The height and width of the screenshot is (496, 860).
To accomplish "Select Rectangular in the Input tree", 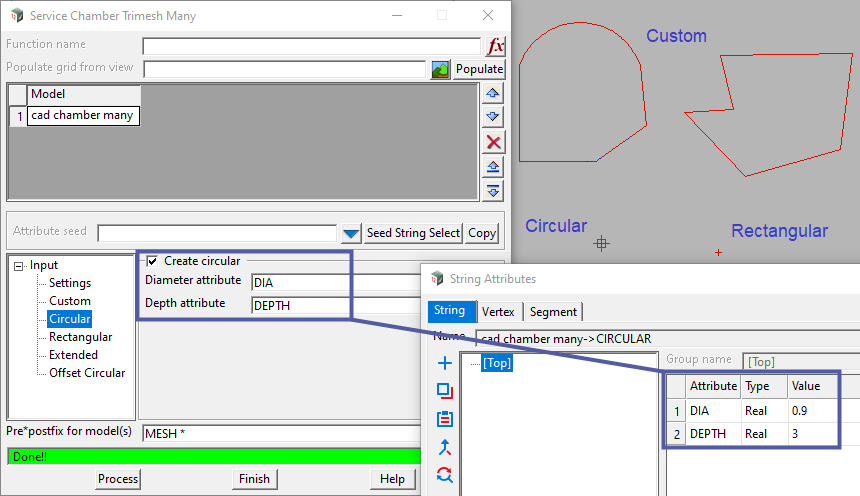I will pyautogui.click(x=80, y=337).
